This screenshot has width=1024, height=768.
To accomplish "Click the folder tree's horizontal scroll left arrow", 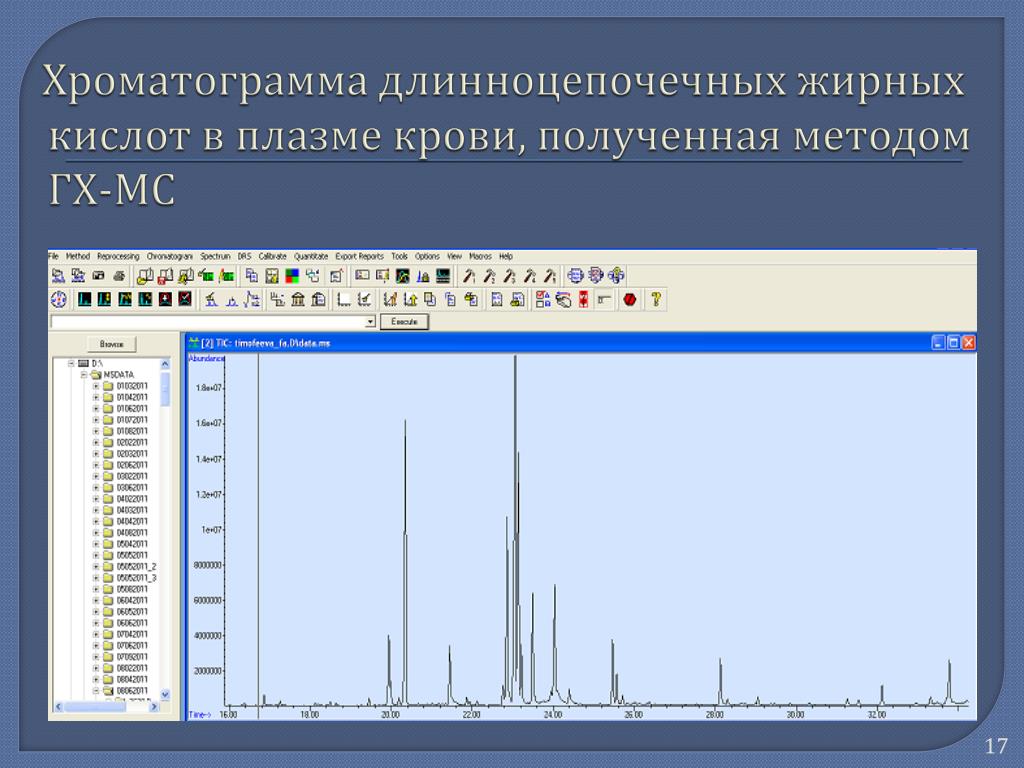I will pos(58,707).
